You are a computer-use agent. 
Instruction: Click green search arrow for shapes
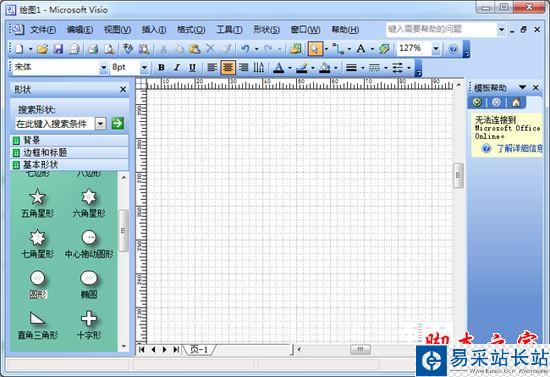[x=118, y=123]
